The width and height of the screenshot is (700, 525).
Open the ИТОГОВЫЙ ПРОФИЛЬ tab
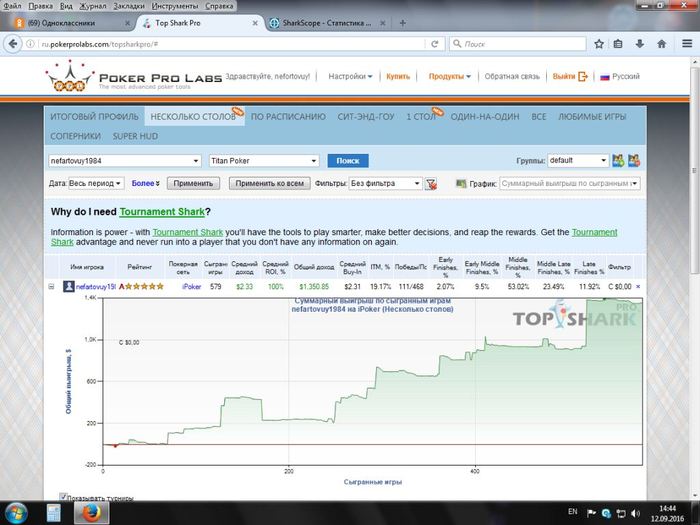click(x=94, y=117)
